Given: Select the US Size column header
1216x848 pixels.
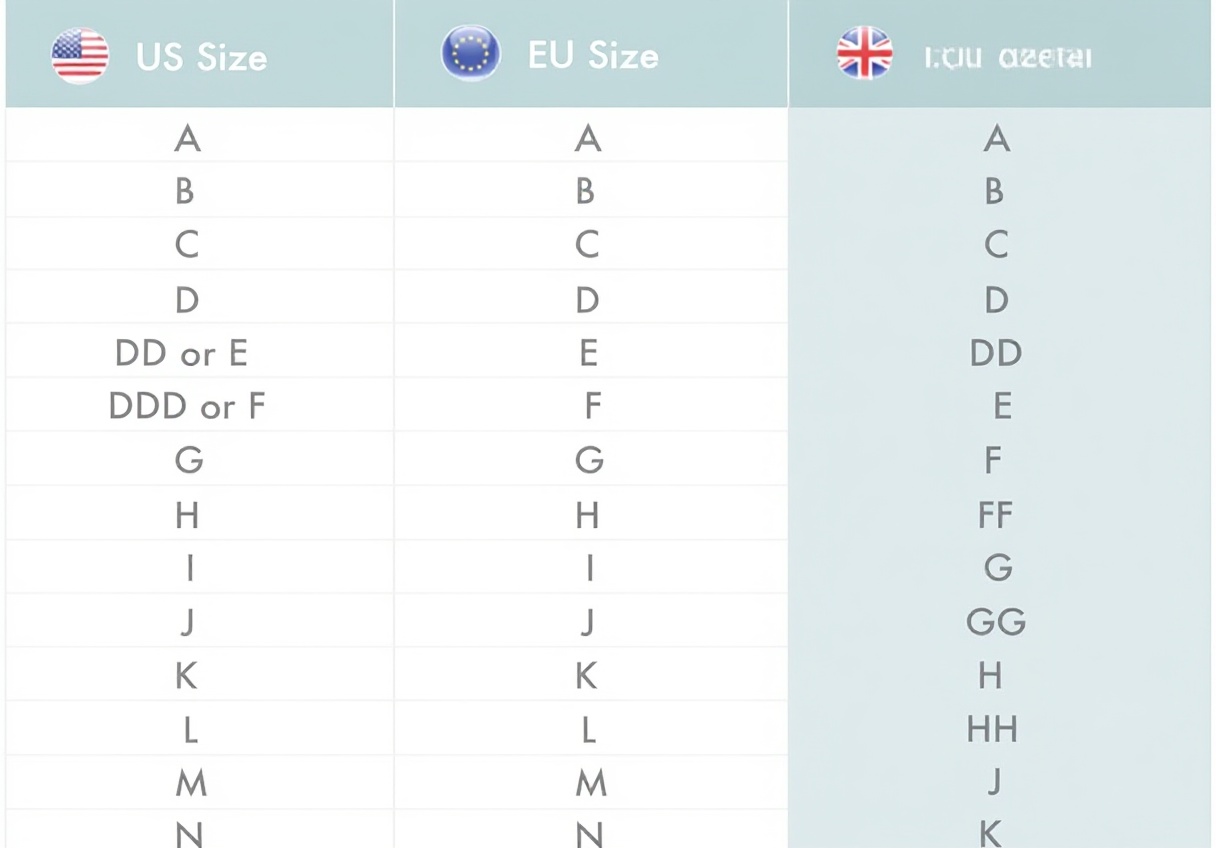Looking at the screenshot, I should (x=202, y=56).
